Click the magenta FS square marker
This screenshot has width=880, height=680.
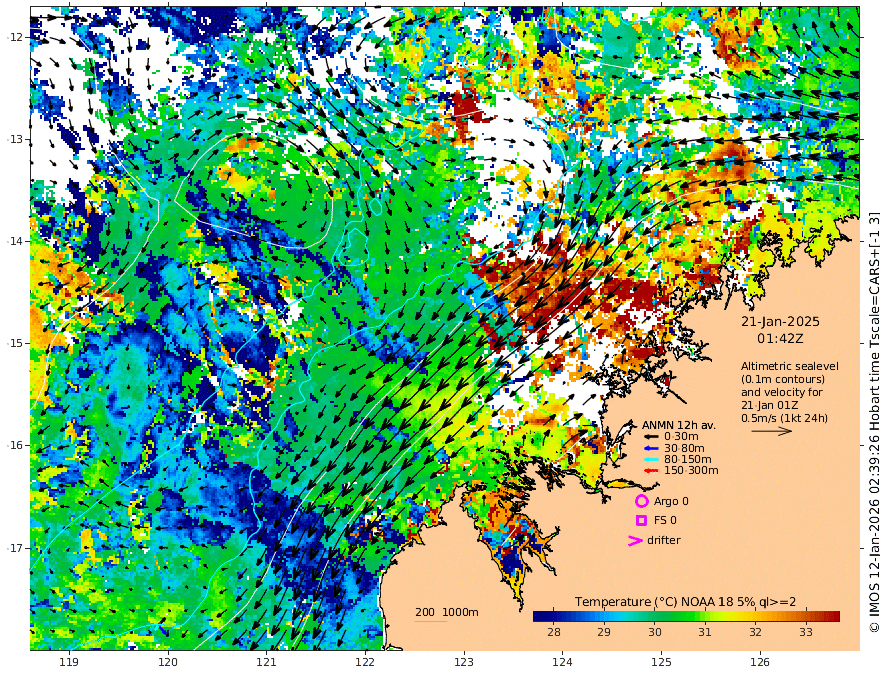(x=641, y=520)
